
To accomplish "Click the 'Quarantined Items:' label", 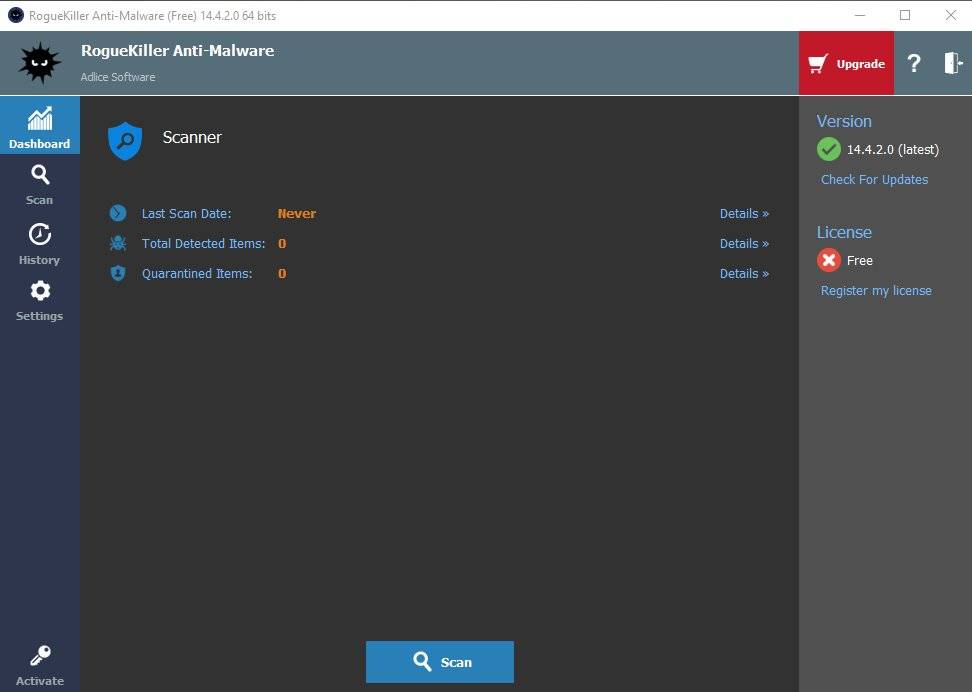I will pyautogui.click(x=197, y=273).
